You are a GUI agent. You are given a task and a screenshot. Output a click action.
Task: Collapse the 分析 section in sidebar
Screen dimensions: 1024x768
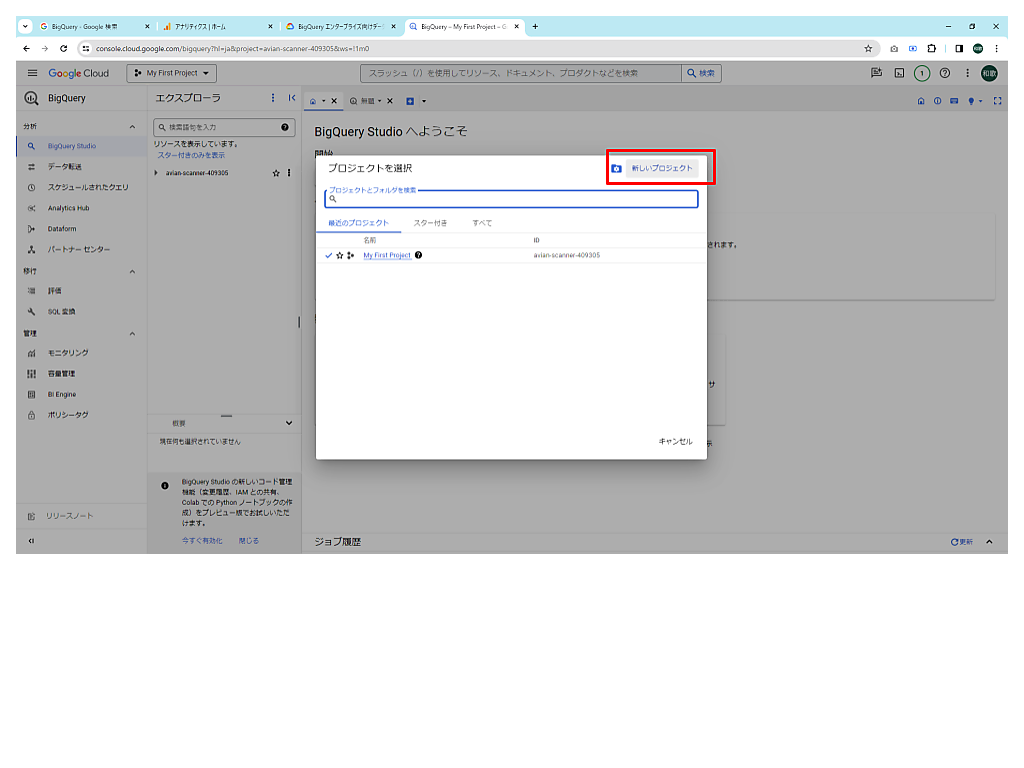[132, 127]
